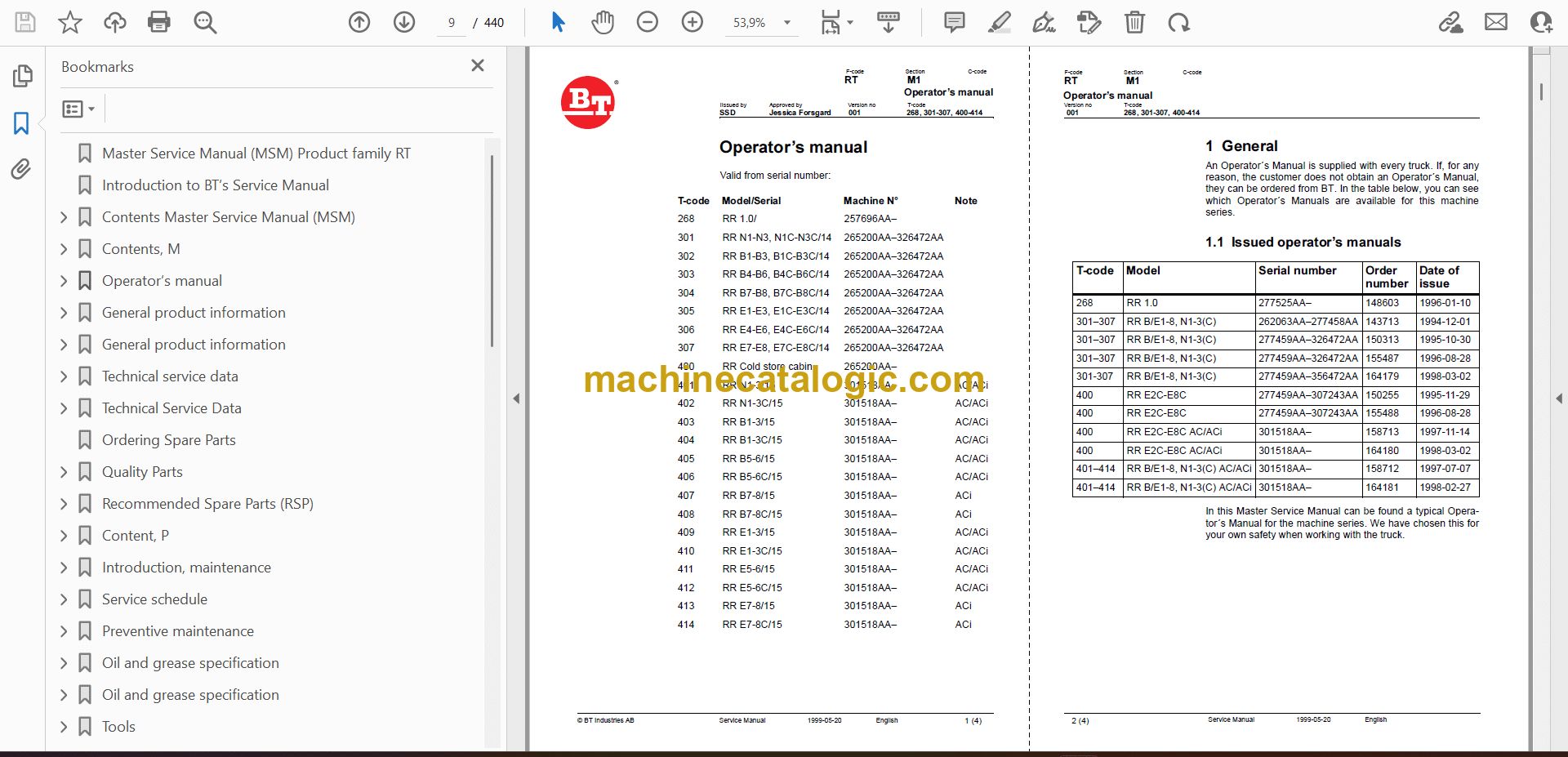Expand the Operator's manual bookmark
Image resolution: width=1568 pixels, height=757 pixels.
point(64,281)
